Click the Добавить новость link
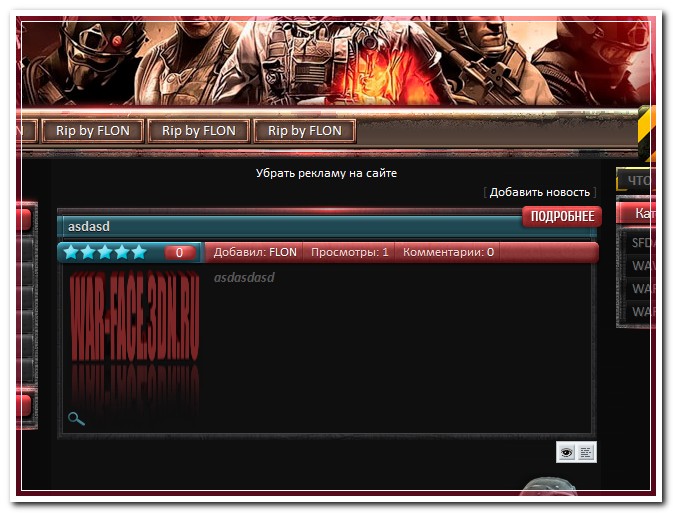The width and height of the screenshot is (673, 513). click(x=539, y=192)
